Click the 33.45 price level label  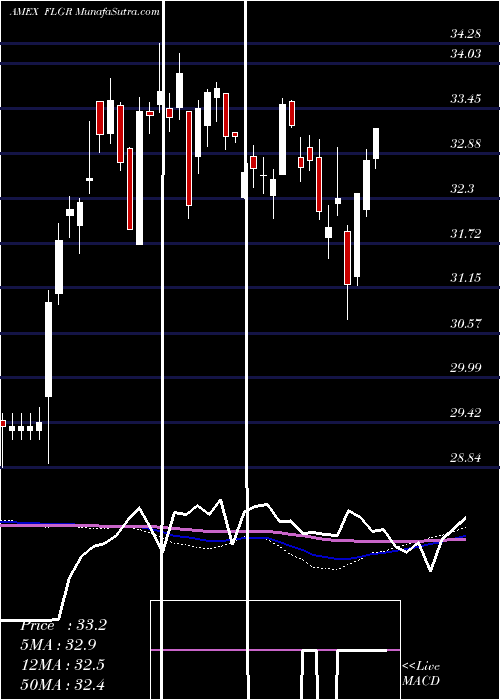coord(466,99)
